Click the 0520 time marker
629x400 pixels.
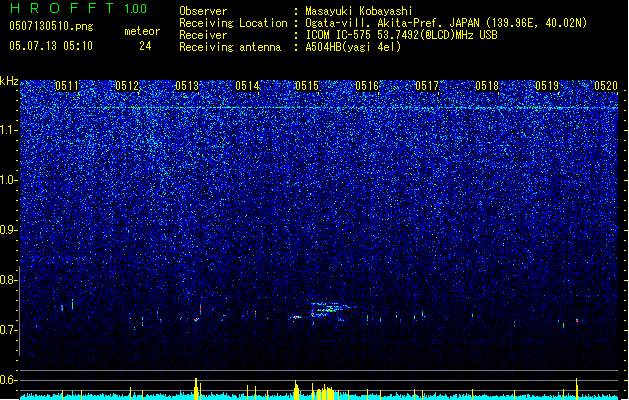[x=606, y=86]
